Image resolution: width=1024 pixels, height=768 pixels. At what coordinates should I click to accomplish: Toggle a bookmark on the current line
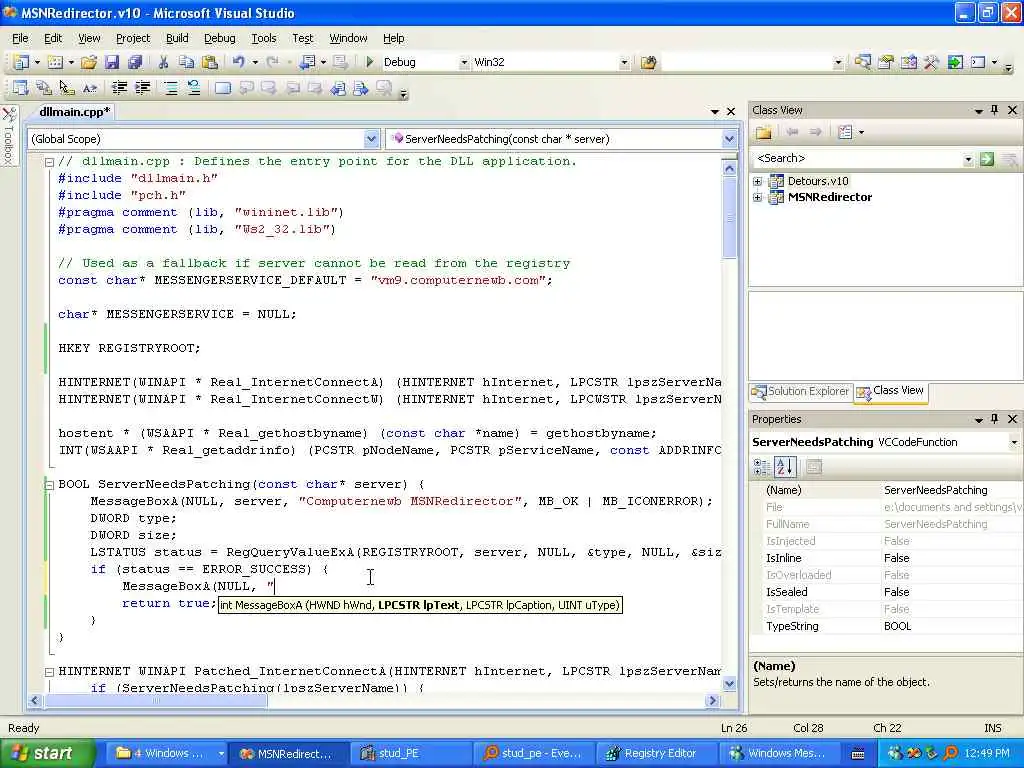(x=222, y=88)
